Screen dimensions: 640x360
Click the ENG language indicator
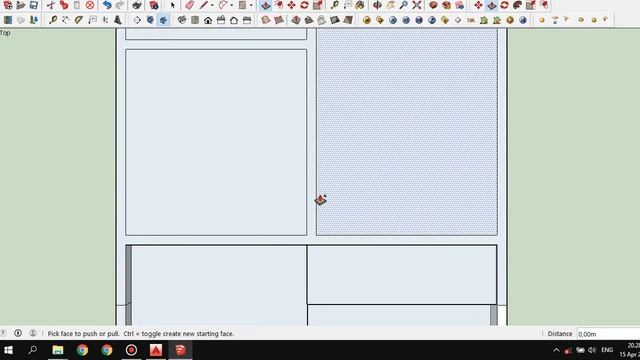(607, 350)
